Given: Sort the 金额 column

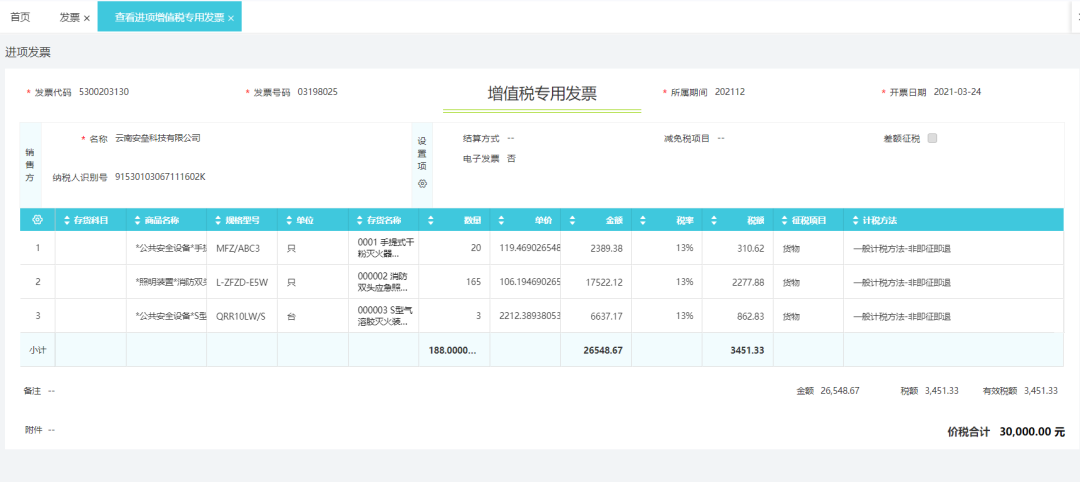Looking at the screenshot, I should click(x=572, y=220).
